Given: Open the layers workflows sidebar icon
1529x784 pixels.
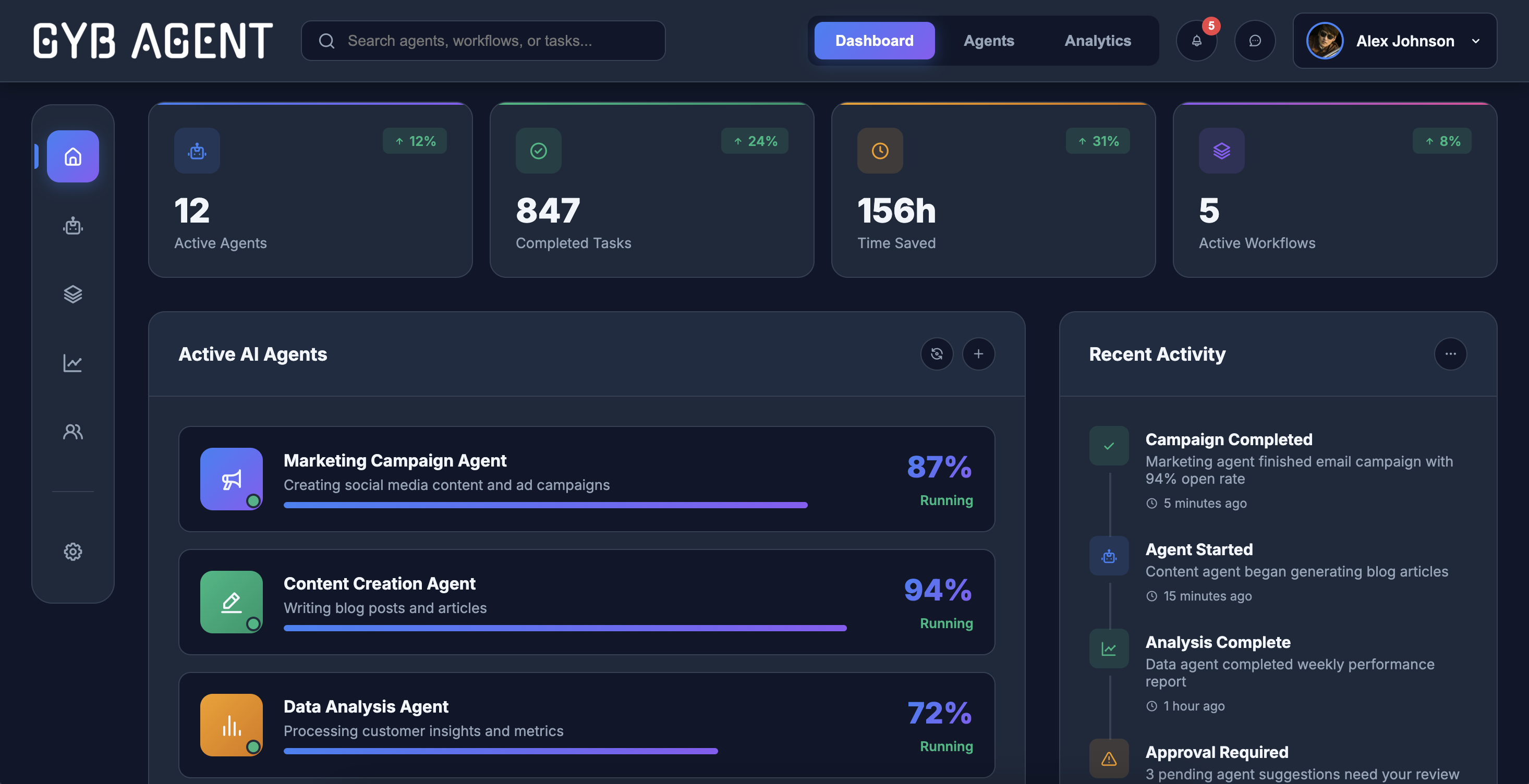Looking at the screenshot, I should click(x=73, y=295).
